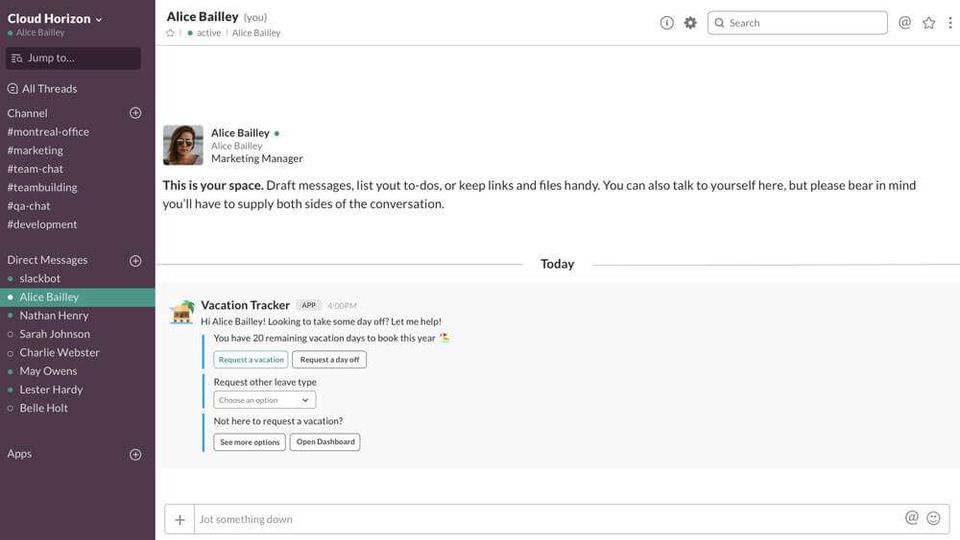Open the leave type dropdown
The image size is (960, 540).
[x=265, y=400]
